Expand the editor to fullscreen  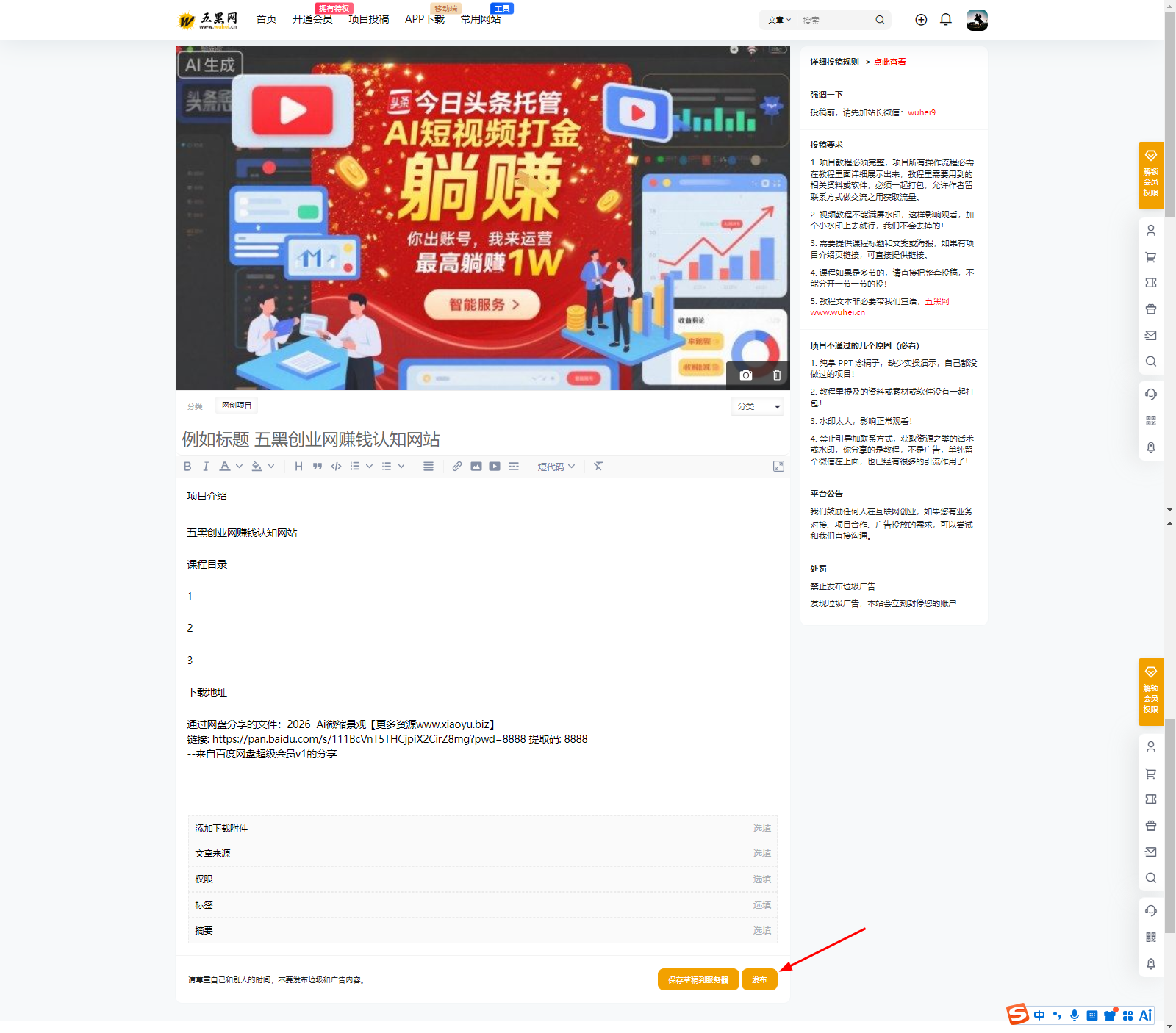tap(778, 467)
